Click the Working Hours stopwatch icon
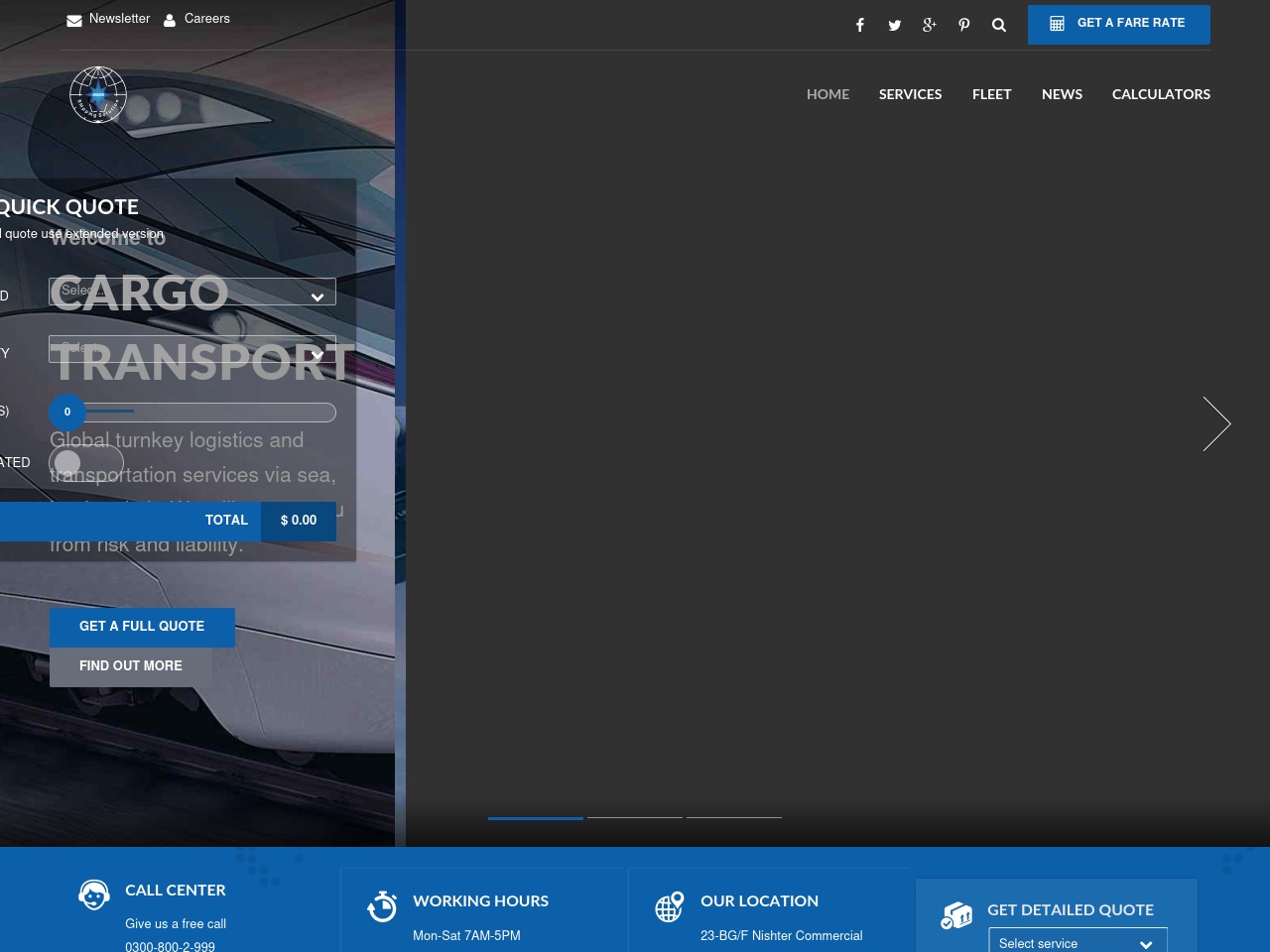 click(382, 905)
